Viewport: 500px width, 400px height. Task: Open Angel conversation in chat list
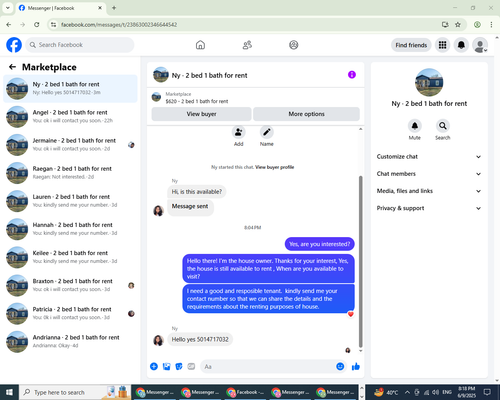(x=70, y=117)
